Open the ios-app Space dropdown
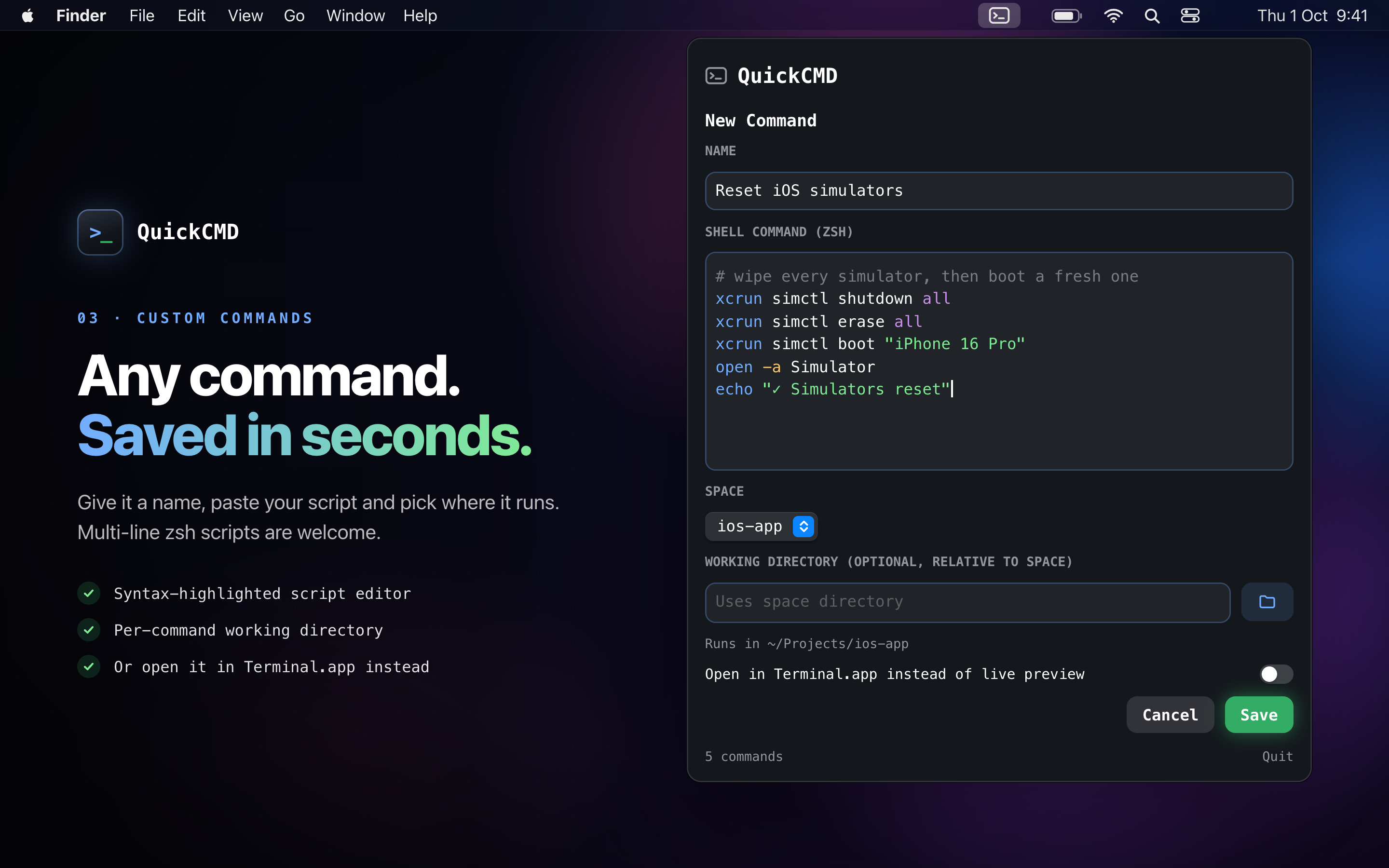The height and width of the screenshot is (868, 1389). (x=761, y=527)
